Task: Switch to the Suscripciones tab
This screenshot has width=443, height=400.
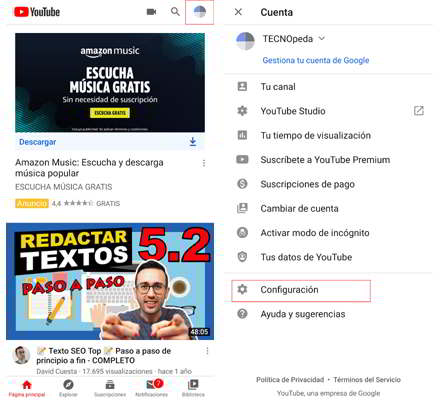Action: (110, 389)
